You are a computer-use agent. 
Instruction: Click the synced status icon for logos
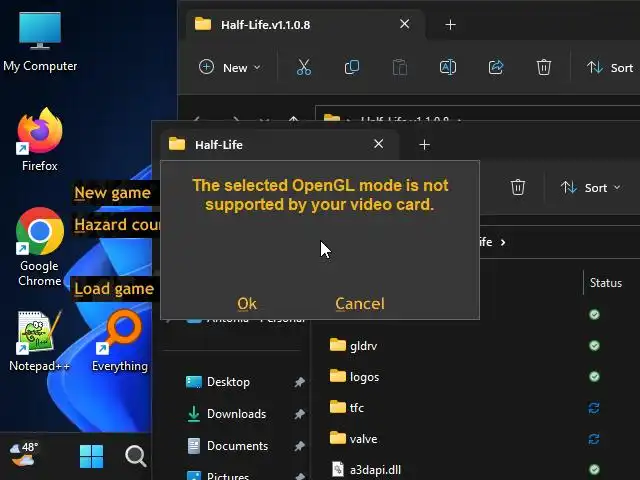pos(594,376)
